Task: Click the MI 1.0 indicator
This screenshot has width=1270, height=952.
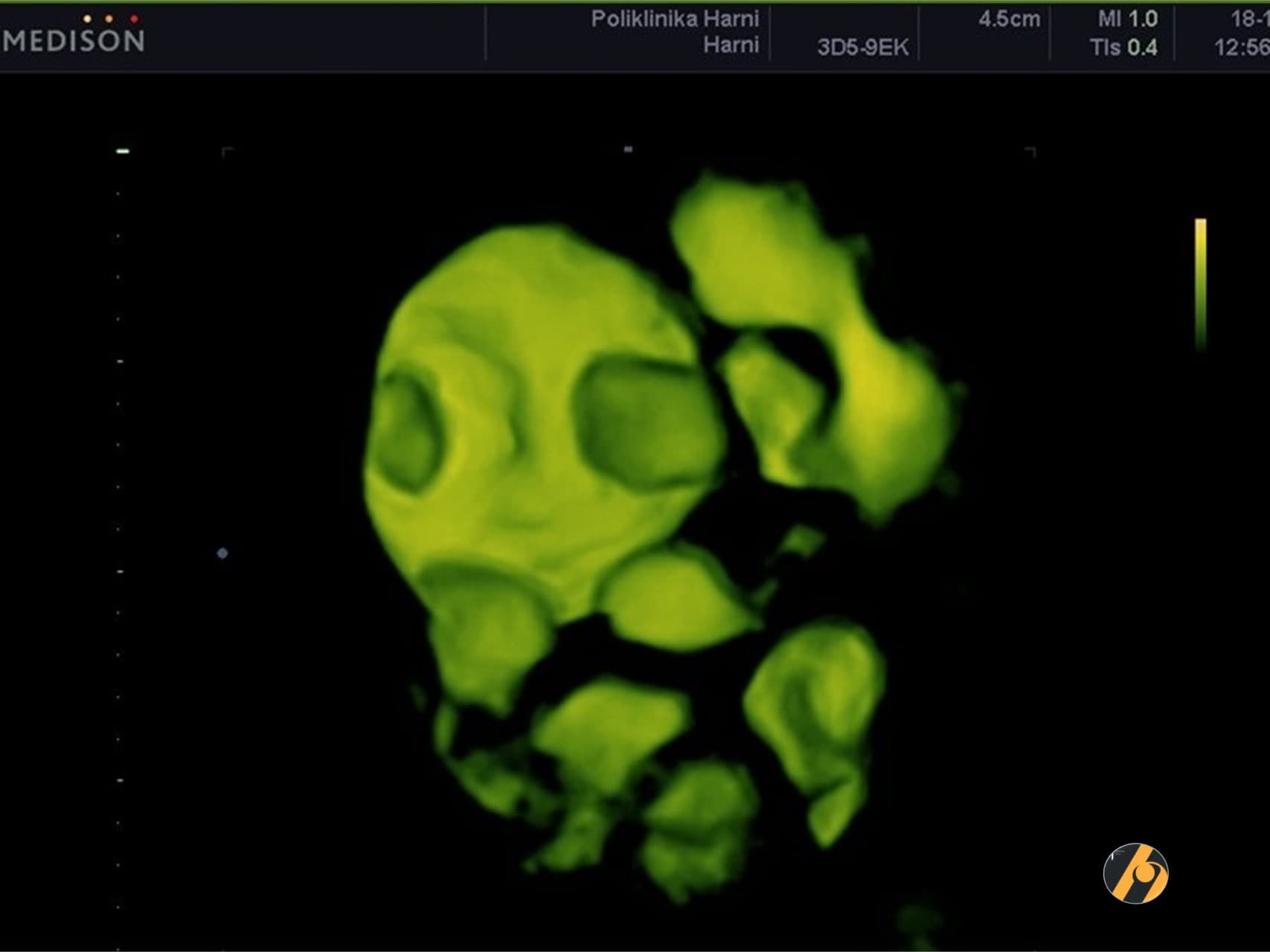Action: (x=1127, y=19)
